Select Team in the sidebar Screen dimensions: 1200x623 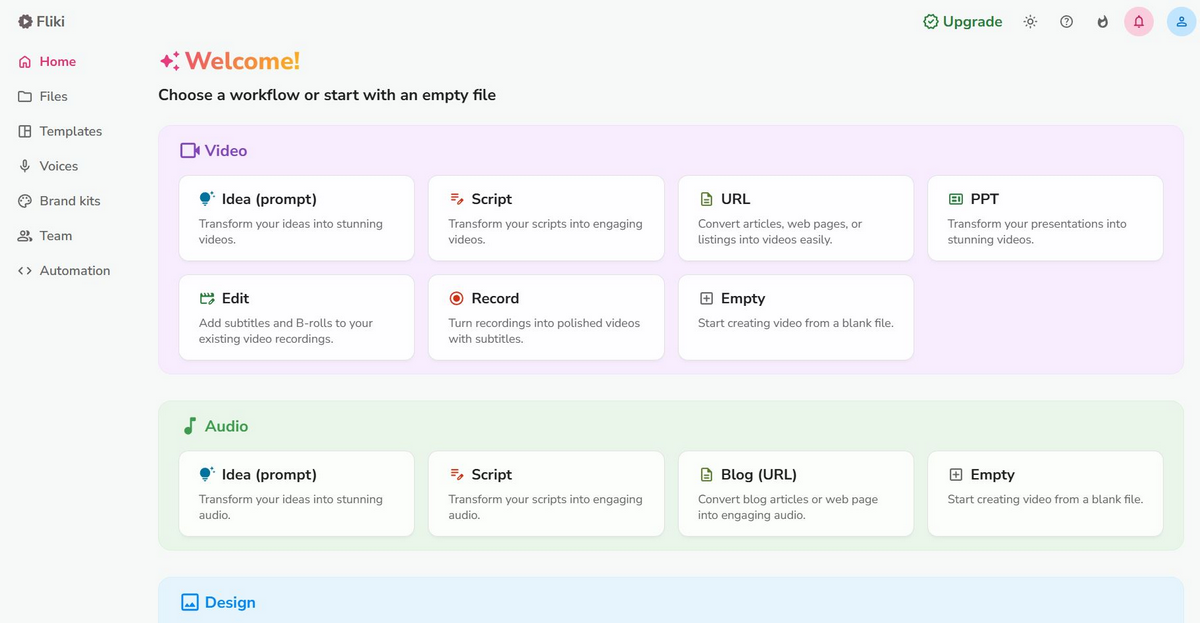point(55,236)
